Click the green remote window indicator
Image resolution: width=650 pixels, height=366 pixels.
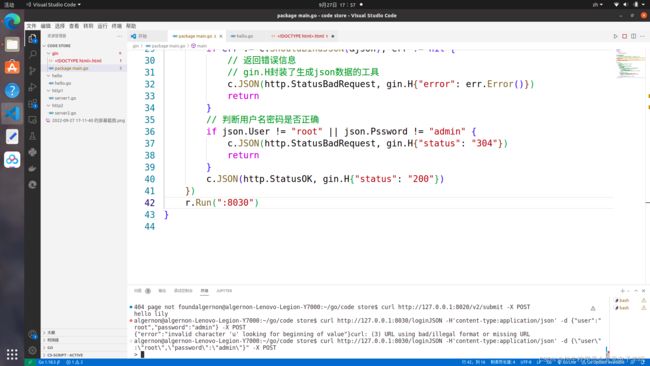(x=29, y=362)
